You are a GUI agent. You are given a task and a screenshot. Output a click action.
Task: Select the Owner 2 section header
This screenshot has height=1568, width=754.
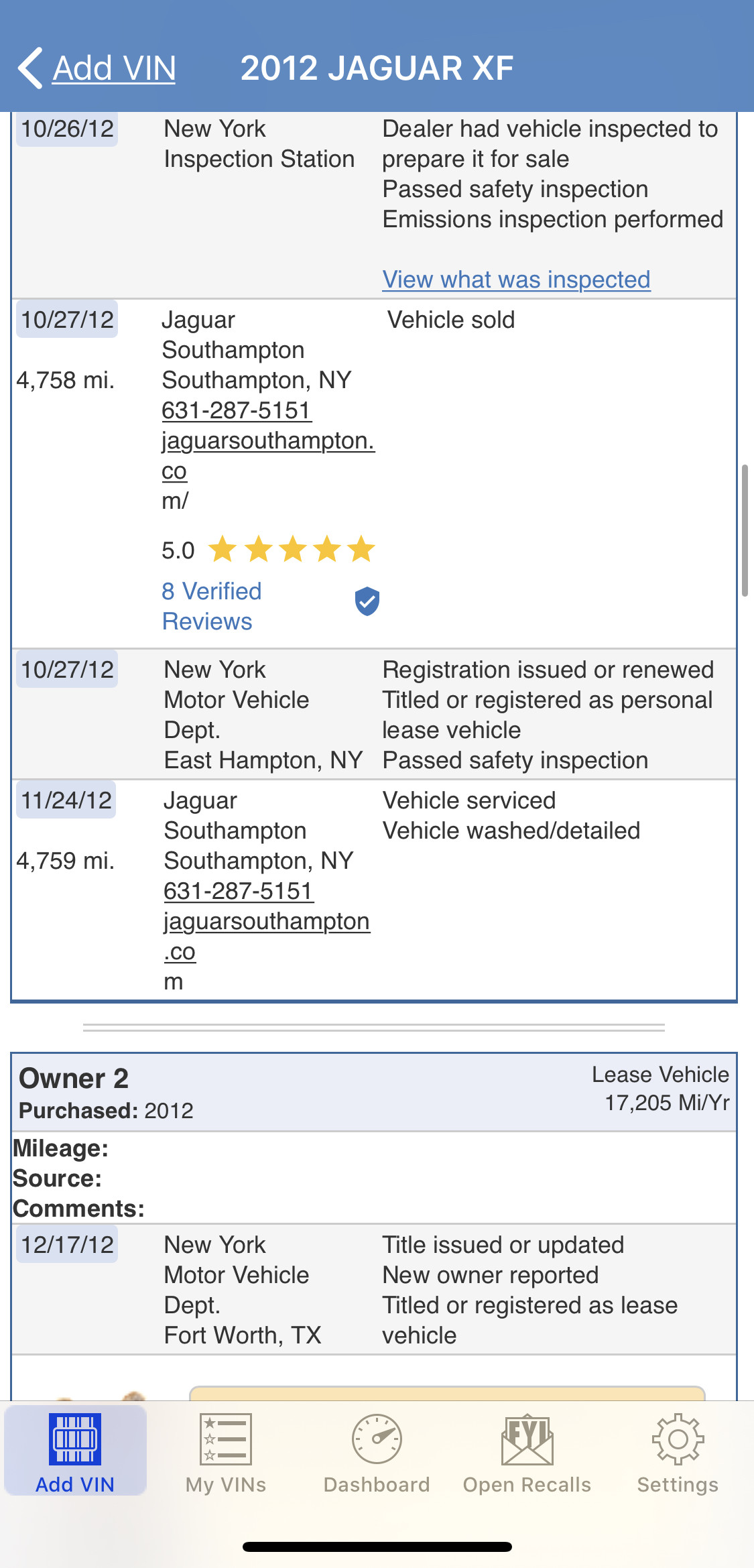click(x=74, y=1079)
